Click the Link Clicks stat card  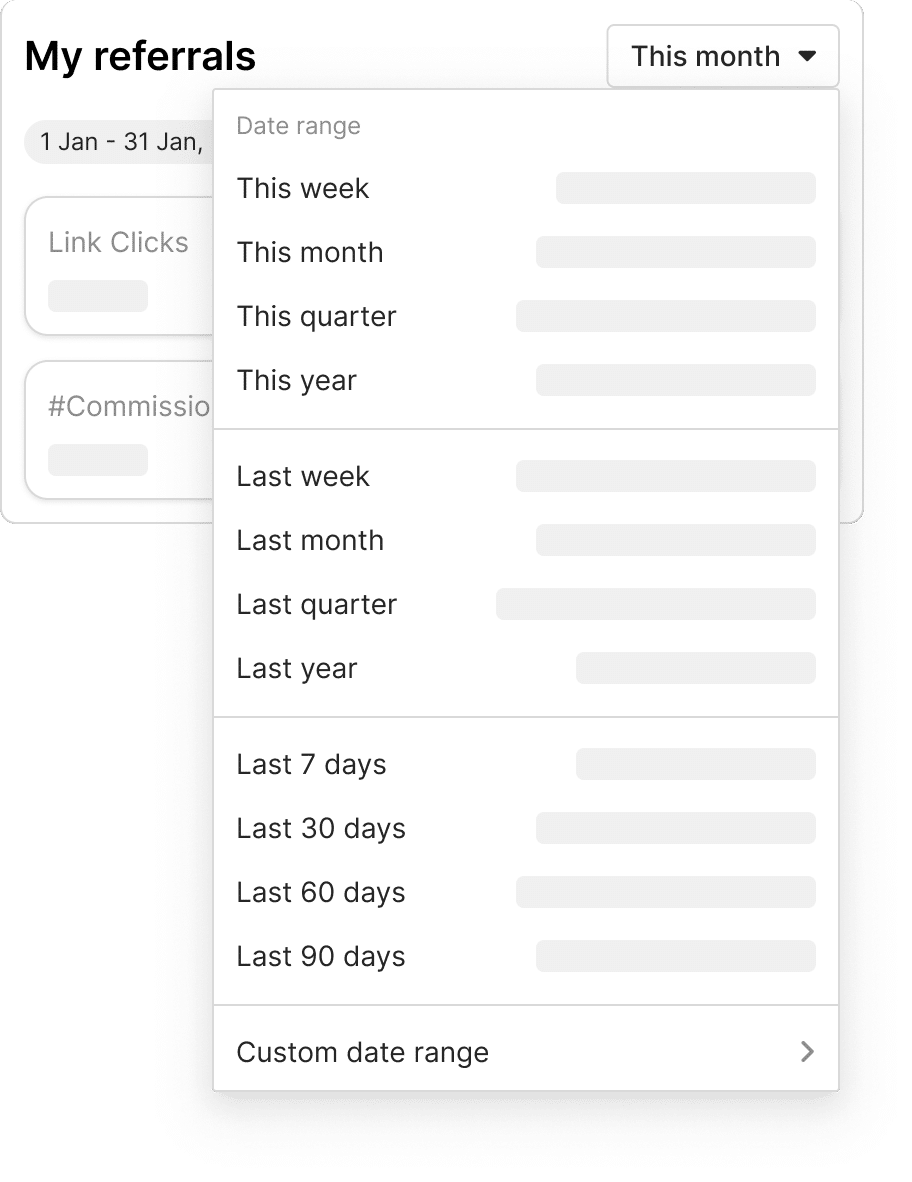120,266
